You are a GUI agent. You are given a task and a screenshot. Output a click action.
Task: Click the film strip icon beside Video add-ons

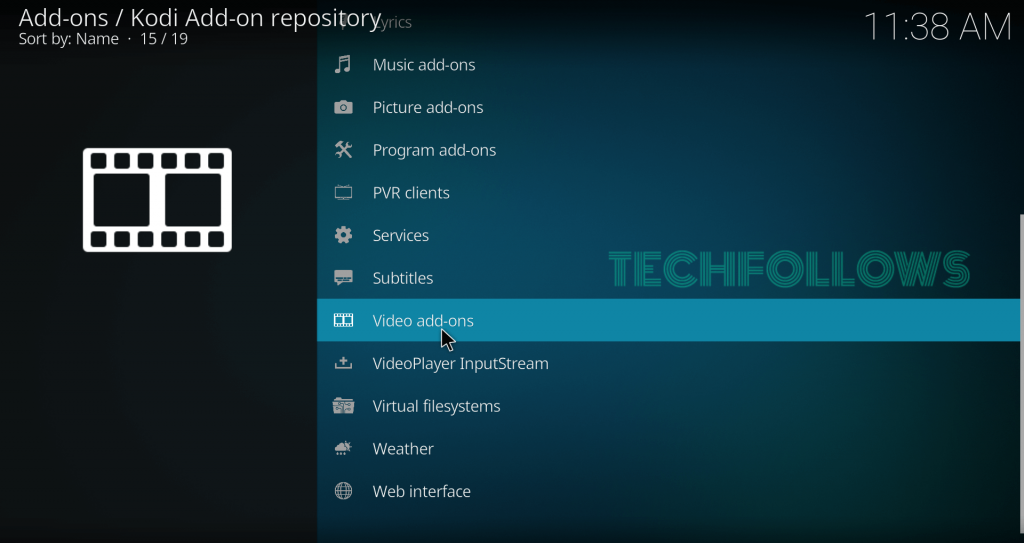click(x=343, y=320)
